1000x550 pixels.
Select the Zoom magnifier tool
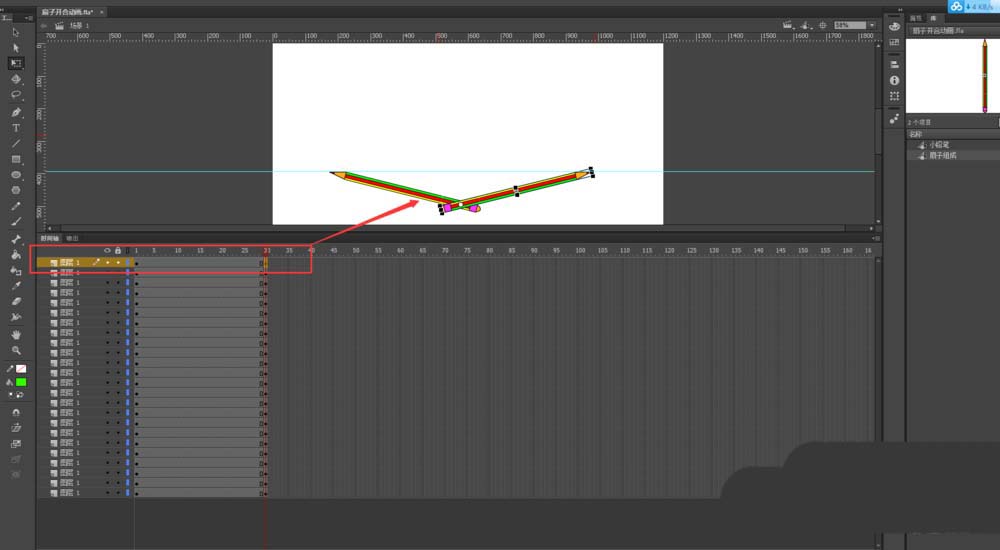pyautogui.click(x=16, y=350)
